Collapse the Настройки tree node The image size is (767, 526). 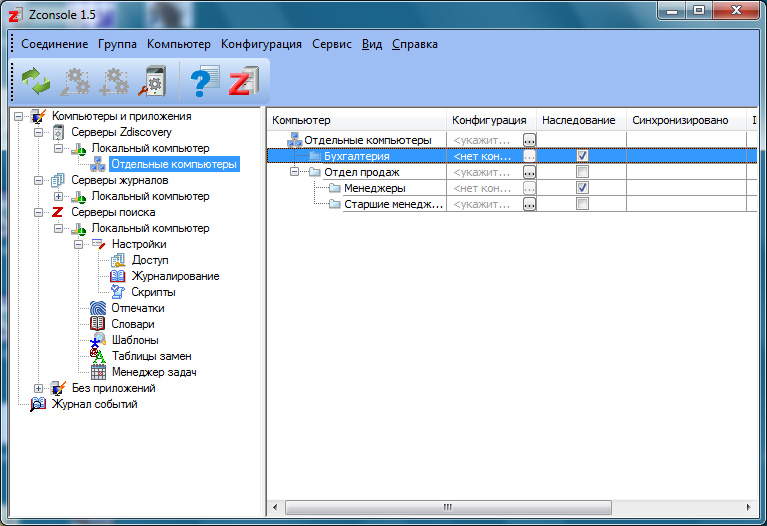point(78,244)
